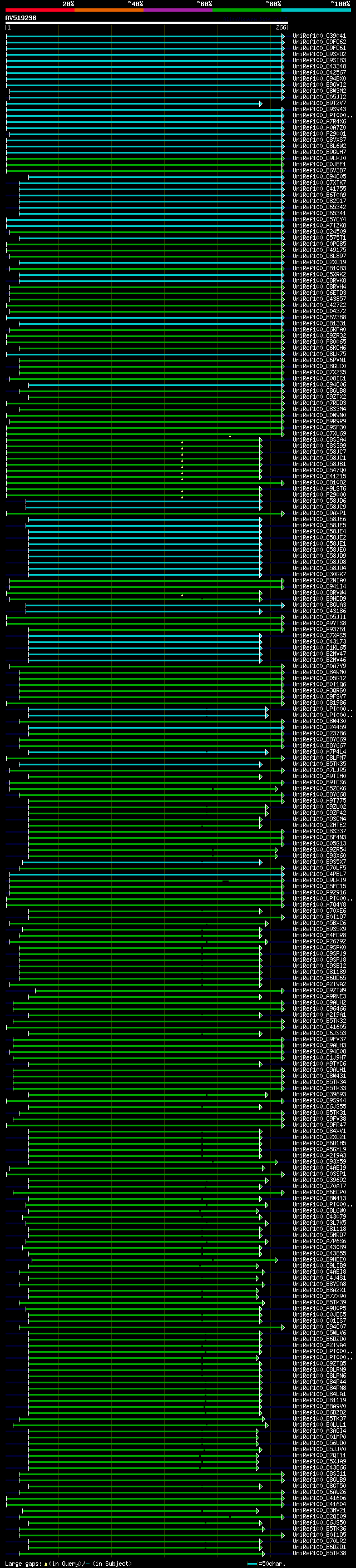Select the UniRef100_B2NIA0 label
Screen dimensions: 356x1568
pos(319,581)
